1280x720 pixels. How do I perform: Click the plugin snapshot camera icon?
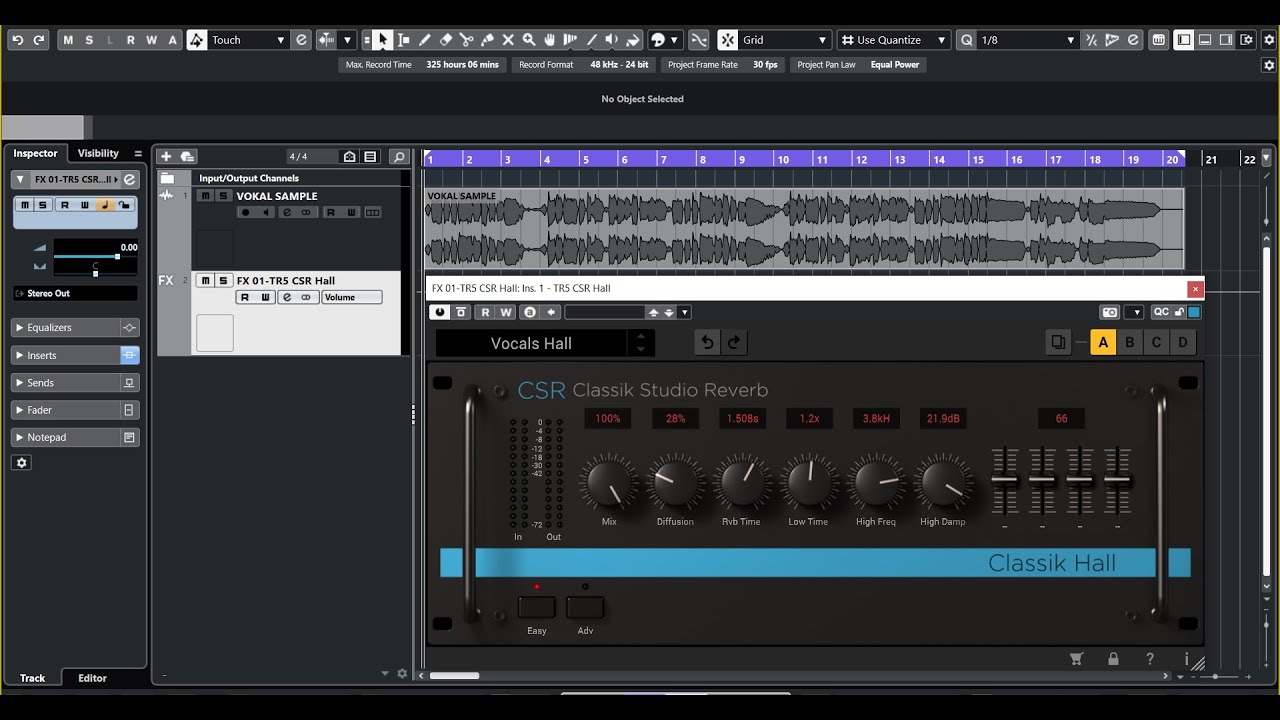[1109, 312]
